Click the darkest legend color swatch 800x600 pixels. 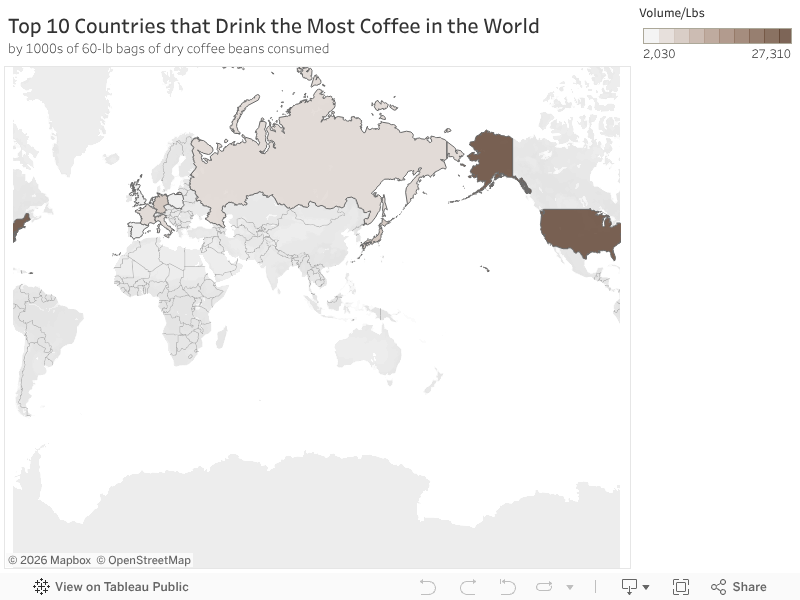coord(785,36)
